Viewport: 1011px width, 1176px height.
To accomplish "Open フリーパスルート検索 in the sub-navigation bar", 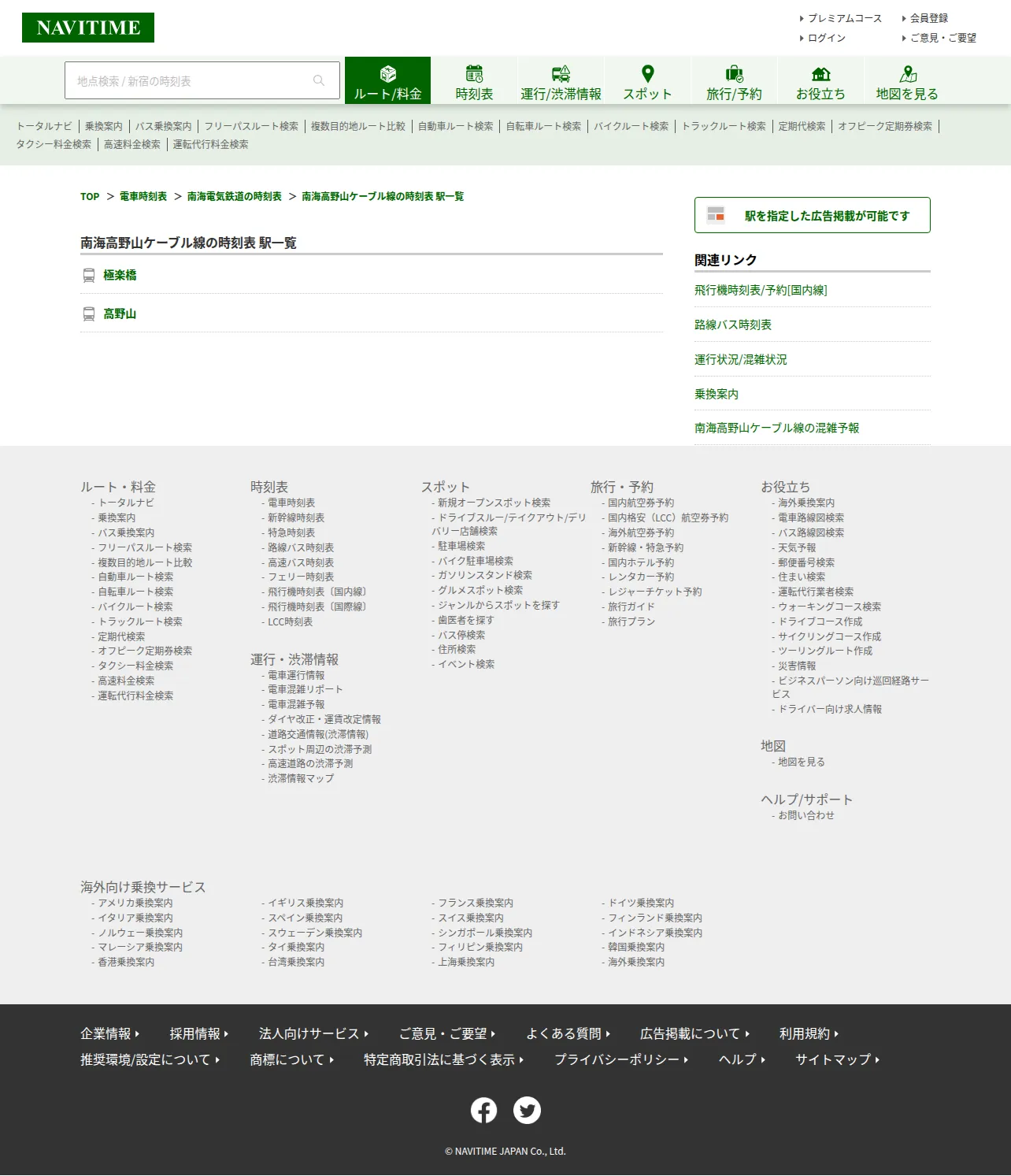I will tap(251, 126).
